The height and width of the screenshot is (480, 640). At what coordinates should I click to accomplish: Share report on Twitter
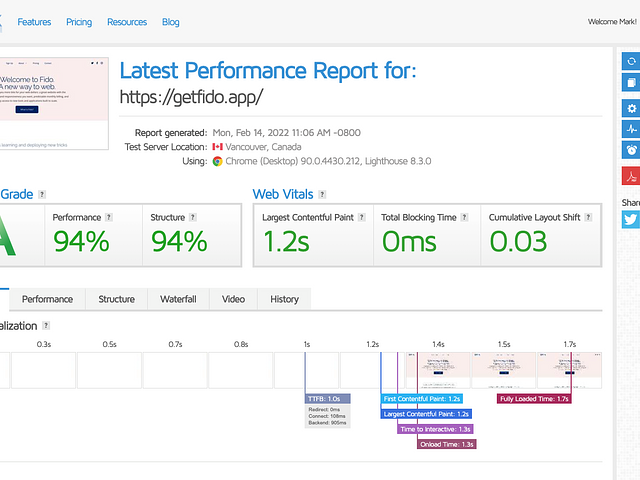coord(631,221)
